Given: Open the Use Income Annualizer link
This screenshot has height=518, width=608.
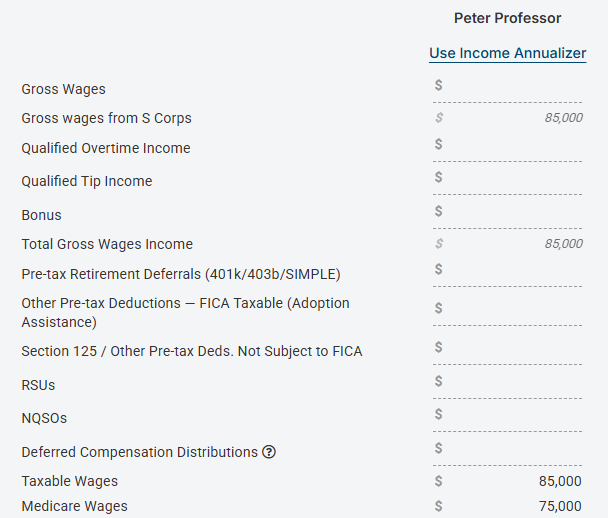Looking at the screenshot, I should pyautogui.click(x=508, y=53).
